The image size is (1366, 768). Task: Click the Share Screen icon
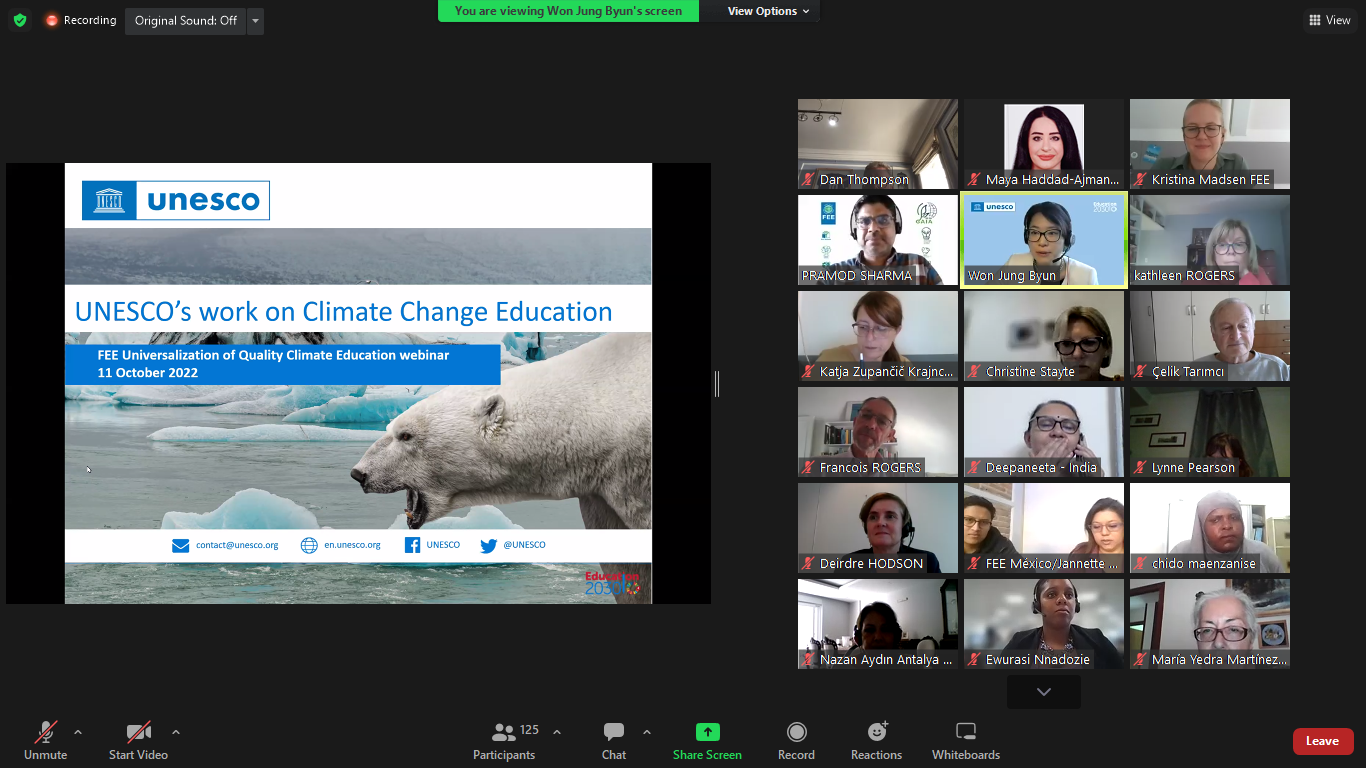707,732
